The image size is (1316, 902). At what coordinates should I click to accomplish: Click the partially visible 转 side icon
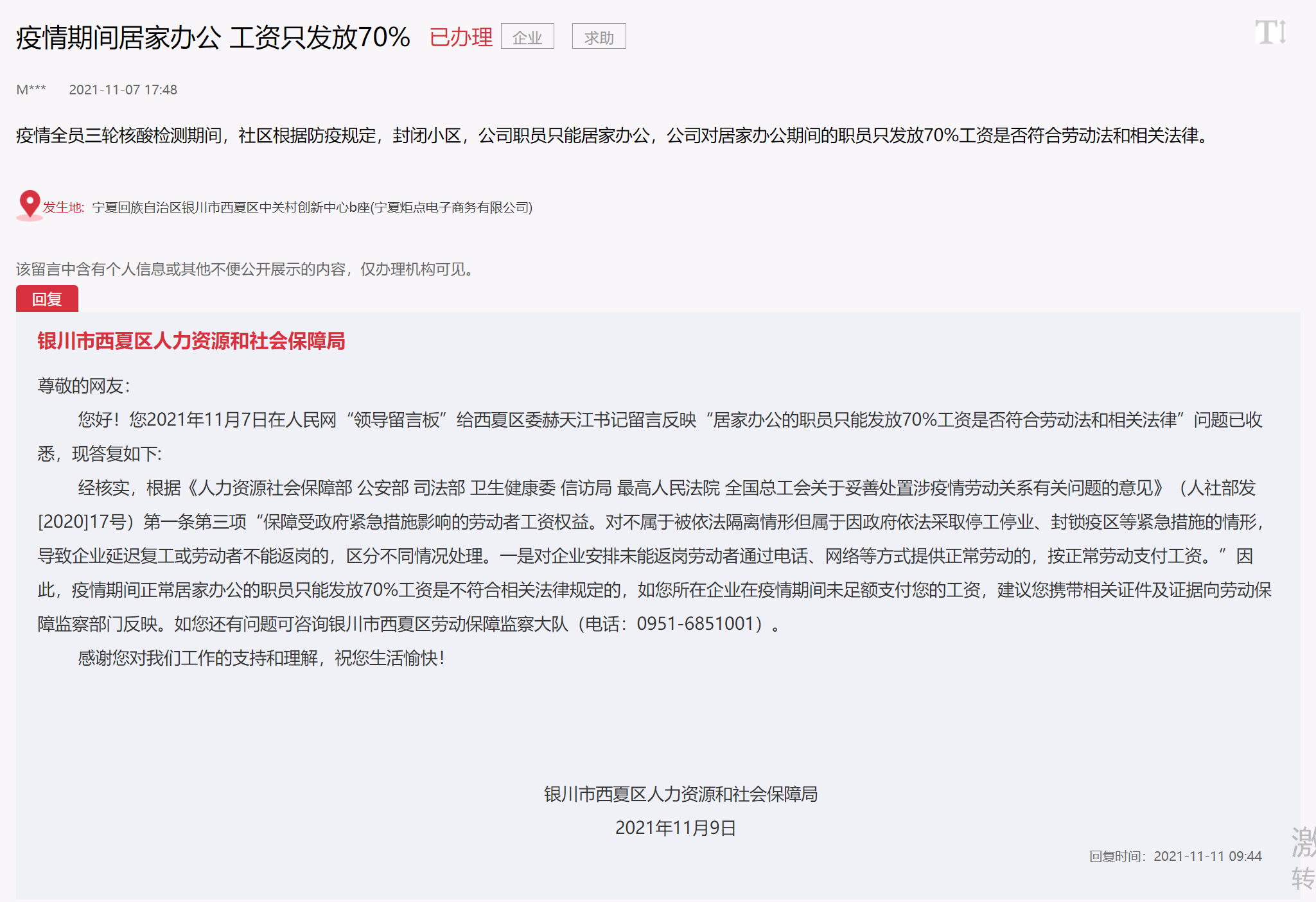1303,878
